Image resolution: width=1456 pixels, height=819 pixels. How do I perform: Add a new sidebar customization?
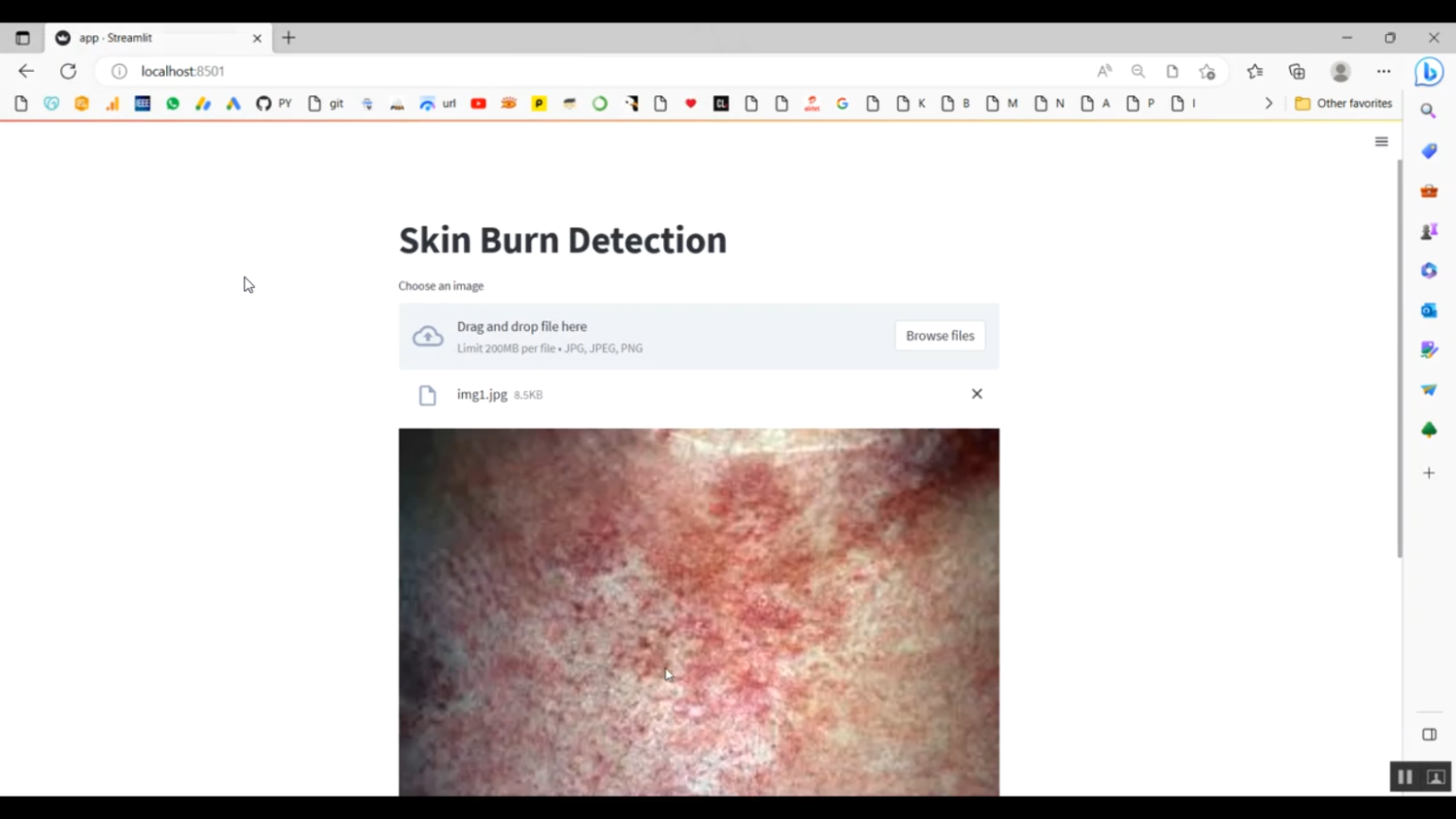[1428, 473]
